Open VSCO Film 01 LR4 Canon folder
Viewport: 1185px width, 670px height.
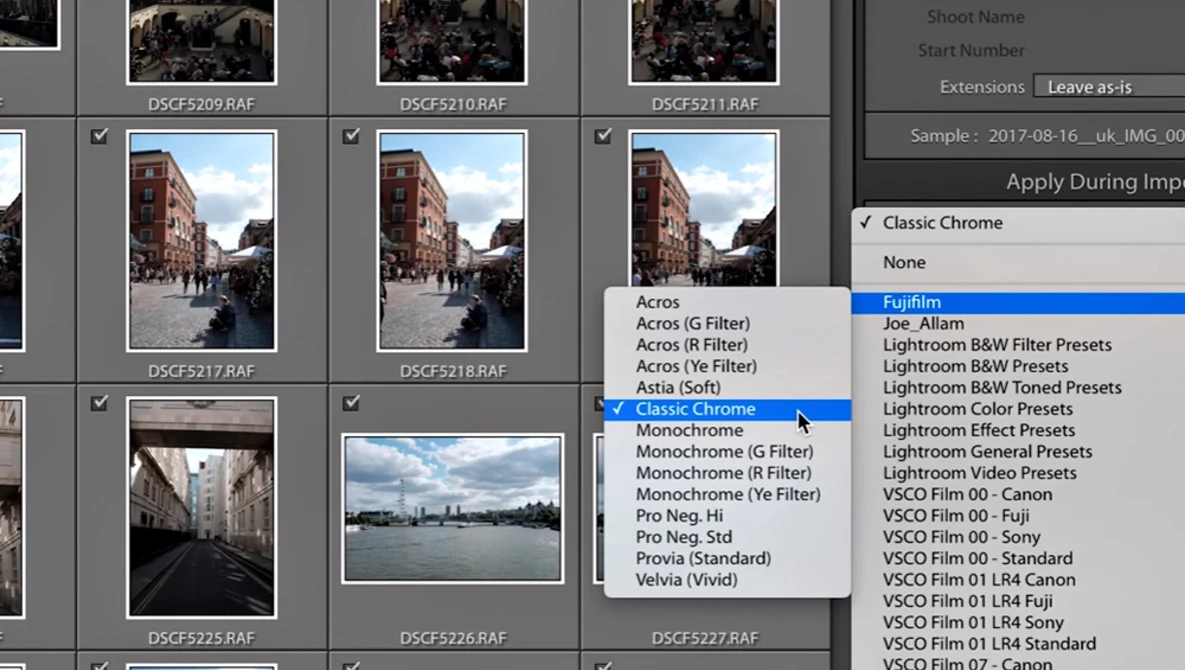point(1018,580)
